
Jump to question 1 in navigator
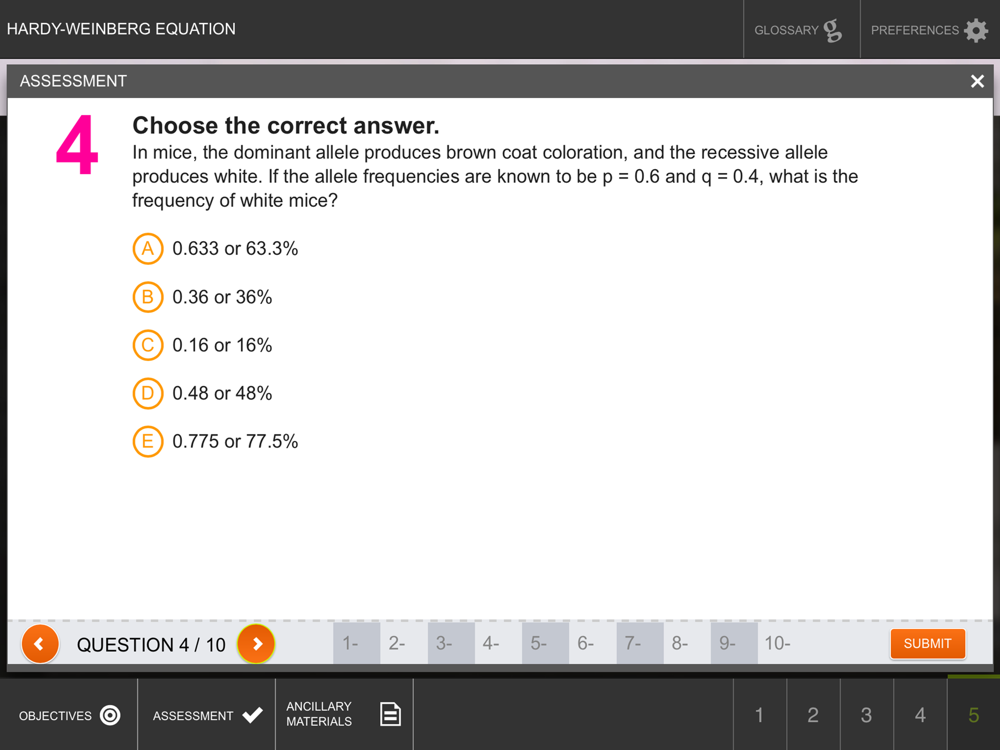pyautogui.click(x=357, y=643)
